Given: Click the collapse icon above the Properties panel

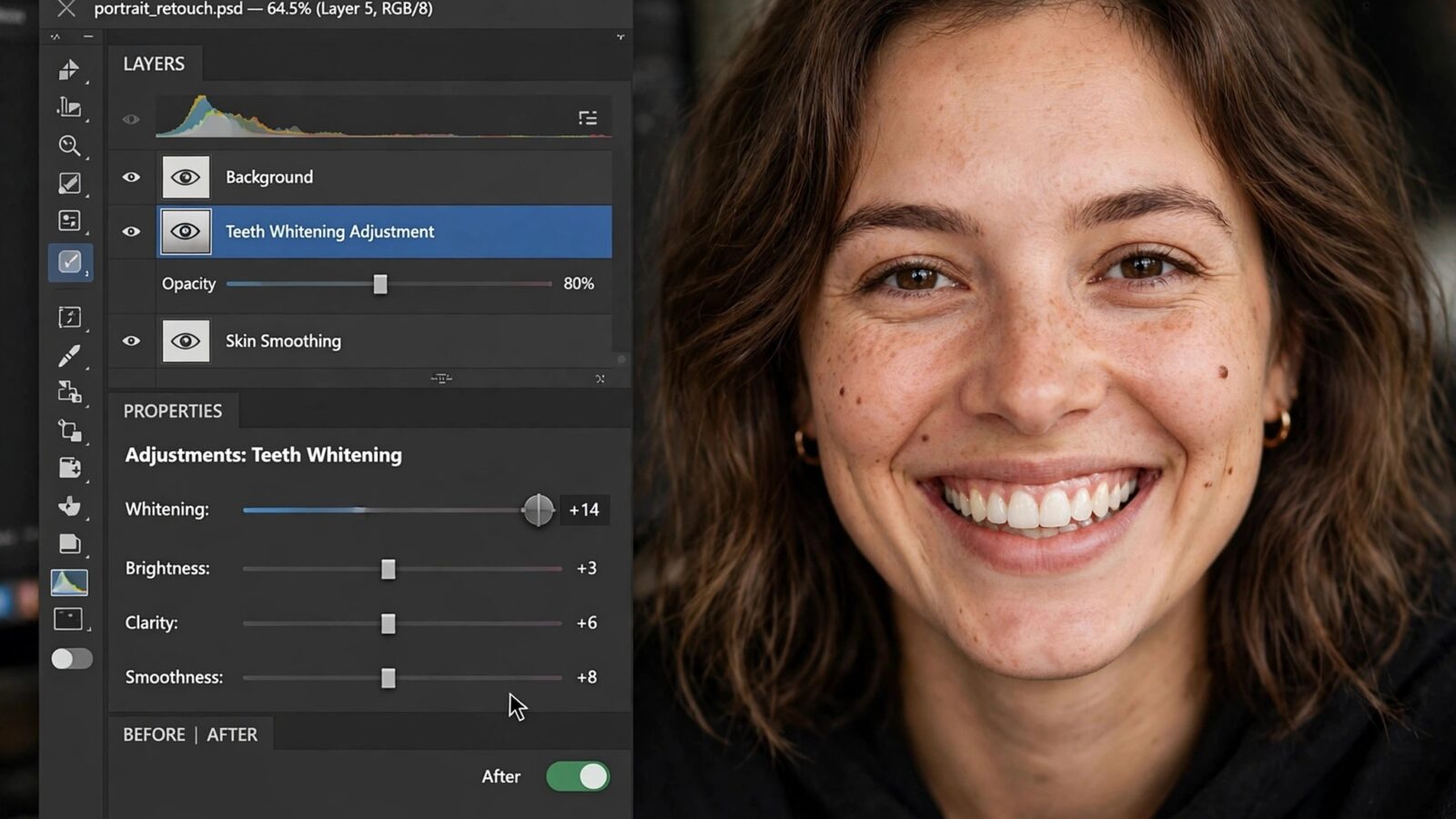Looking at the screenshot, I should point(600,379).
